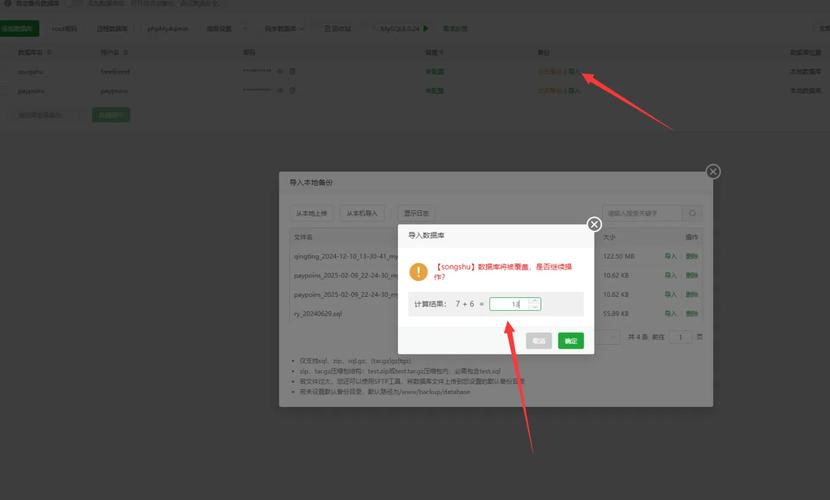Copy the songshu database password
The height and width of the screenshot is (500, 830).
point(293,71)
